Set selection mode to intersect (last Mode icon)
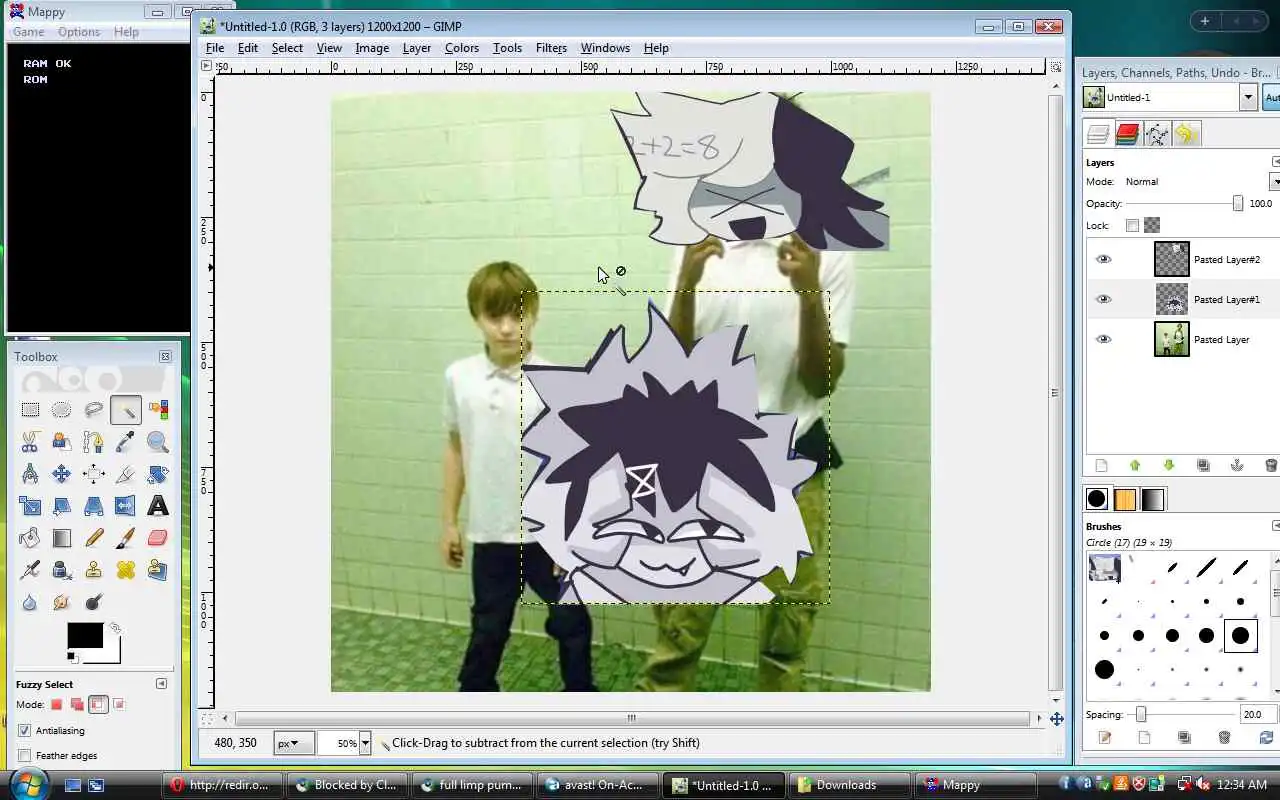This screenshot has height=800, width=1280. pos(118,704)
